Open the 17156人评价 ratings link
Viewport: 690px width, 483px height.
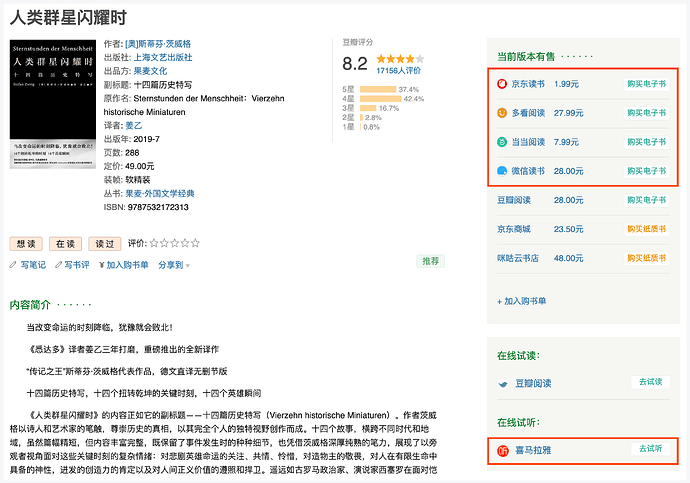(398, 70)
